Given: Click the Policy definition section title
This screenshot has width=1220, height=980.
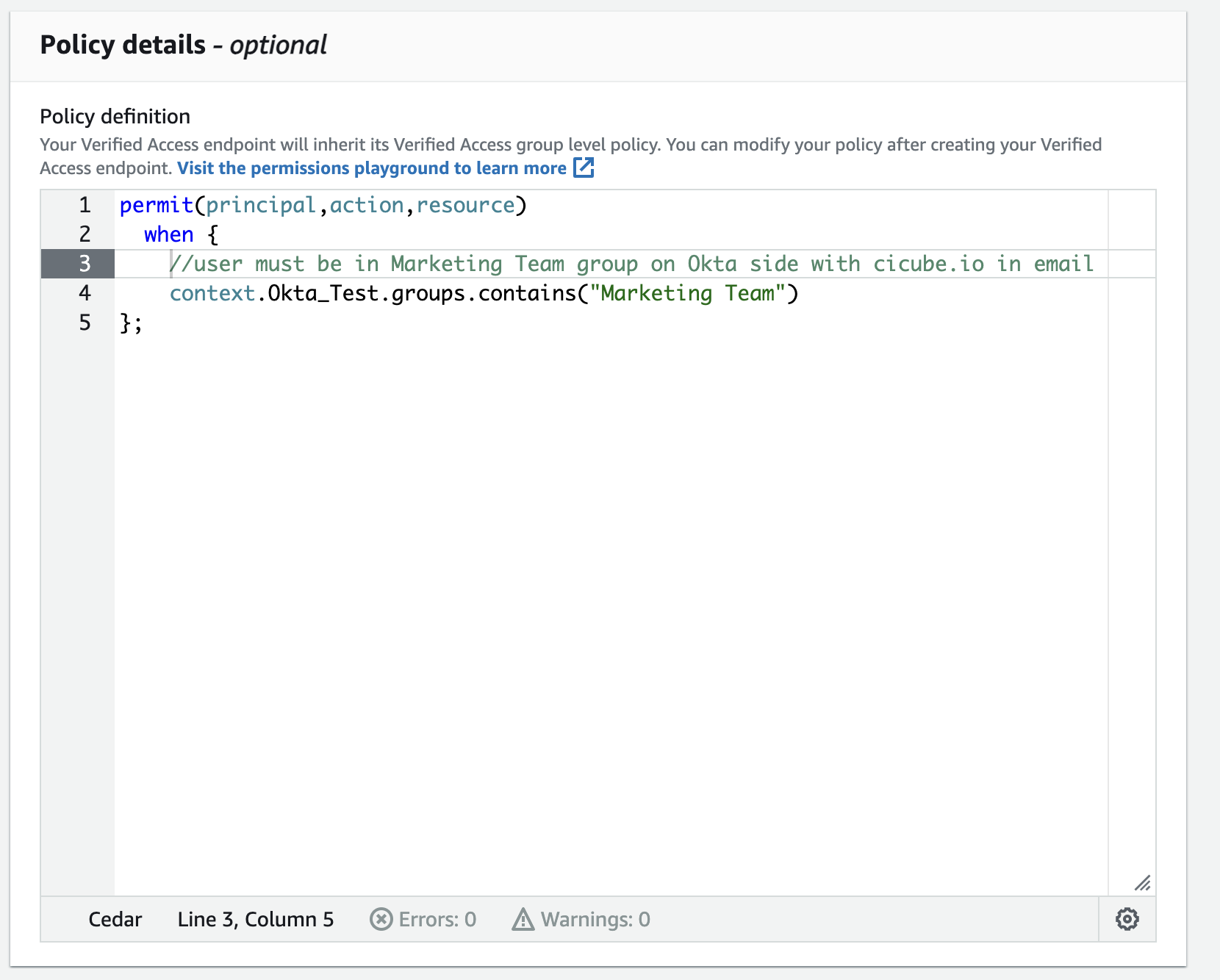Looking at the screenshot, I should coord(115,116).
